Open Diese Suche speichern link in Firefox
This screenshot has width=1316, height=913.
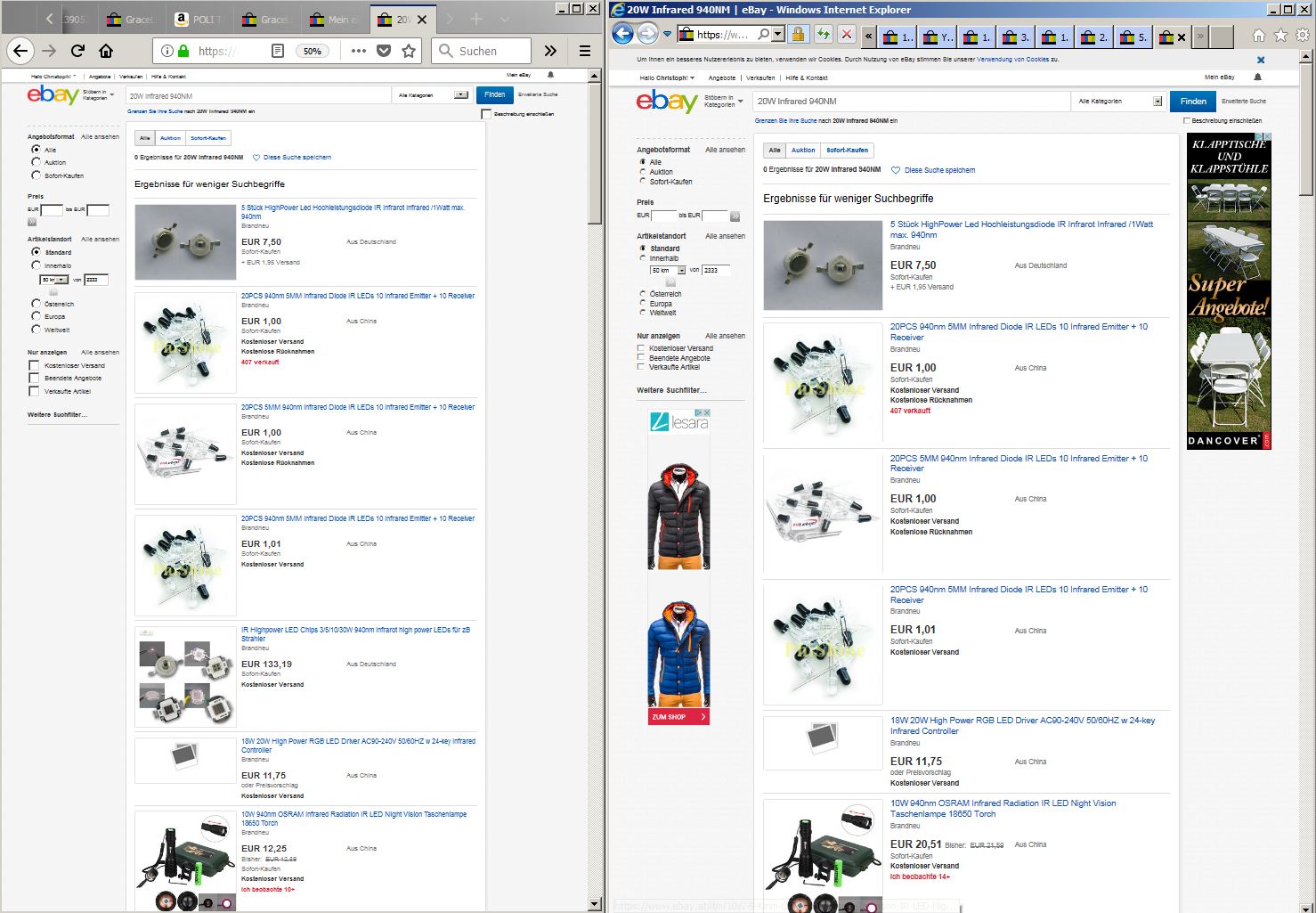(x=297, y=158)
